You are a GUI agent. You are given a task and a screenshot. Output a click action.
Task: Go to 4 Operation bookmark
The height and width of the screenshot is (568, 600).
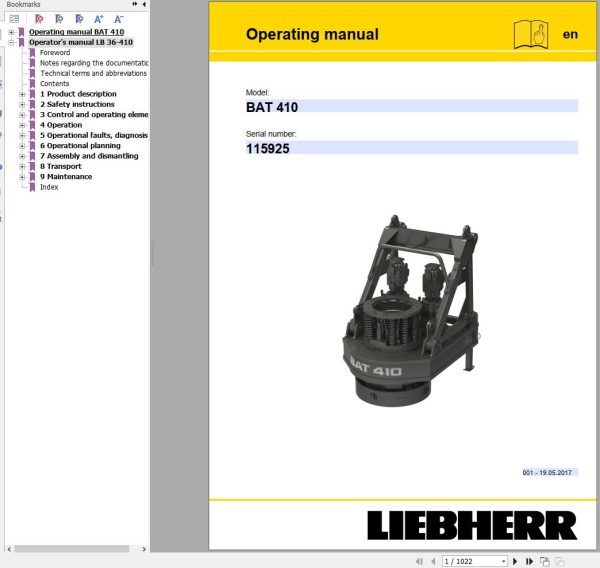61,125
